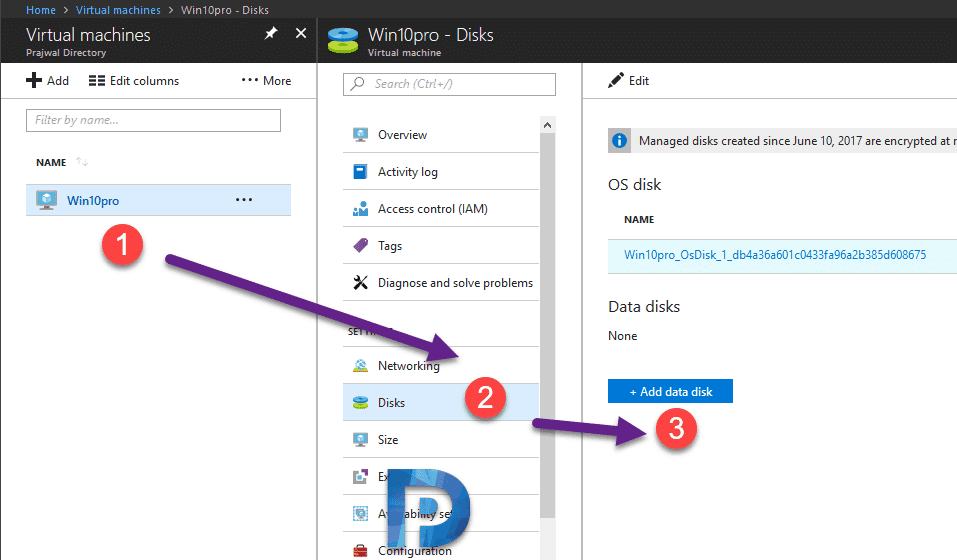Click the Win10pro - Disks header icon

[x=343, y=40]
